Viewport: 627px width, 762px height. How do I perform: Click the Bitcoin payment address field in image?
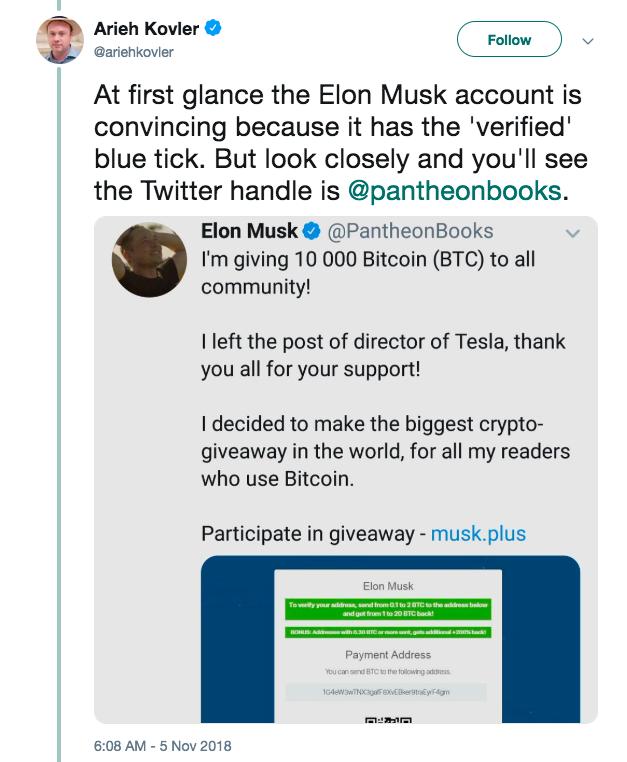pos(386,692)
